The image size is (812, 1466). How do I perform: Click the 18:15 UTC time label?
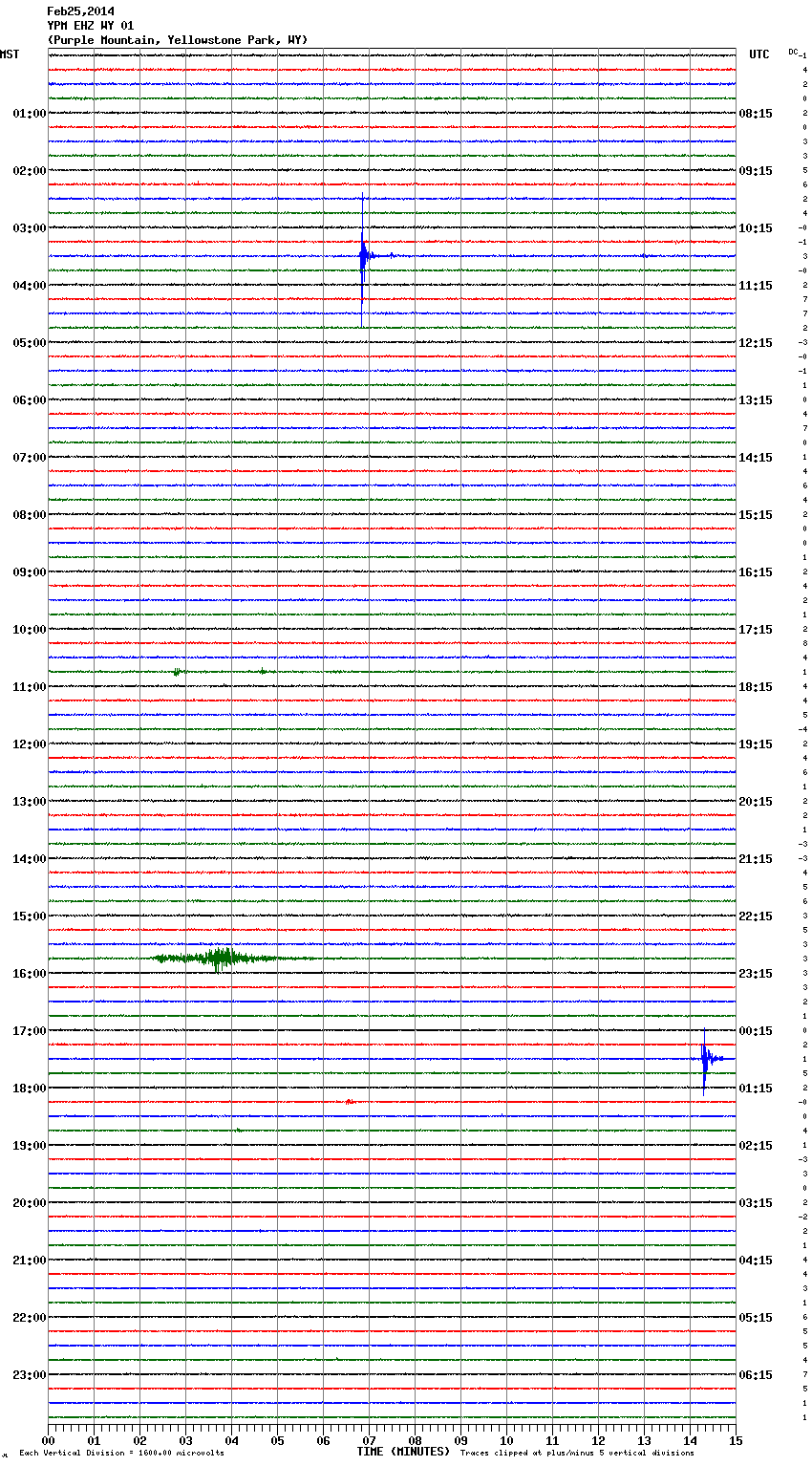(x=756, y=687)
